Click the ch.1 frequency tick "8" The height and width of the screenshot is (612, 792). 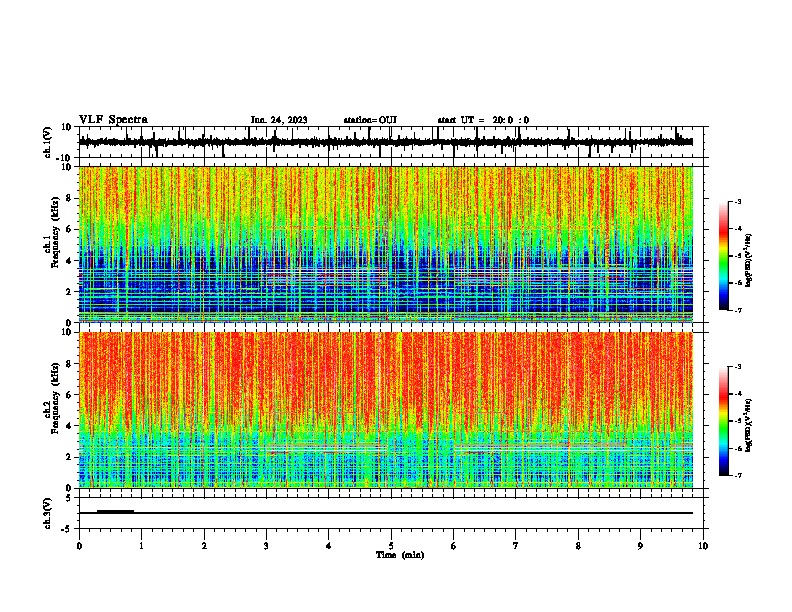point(69,198)
